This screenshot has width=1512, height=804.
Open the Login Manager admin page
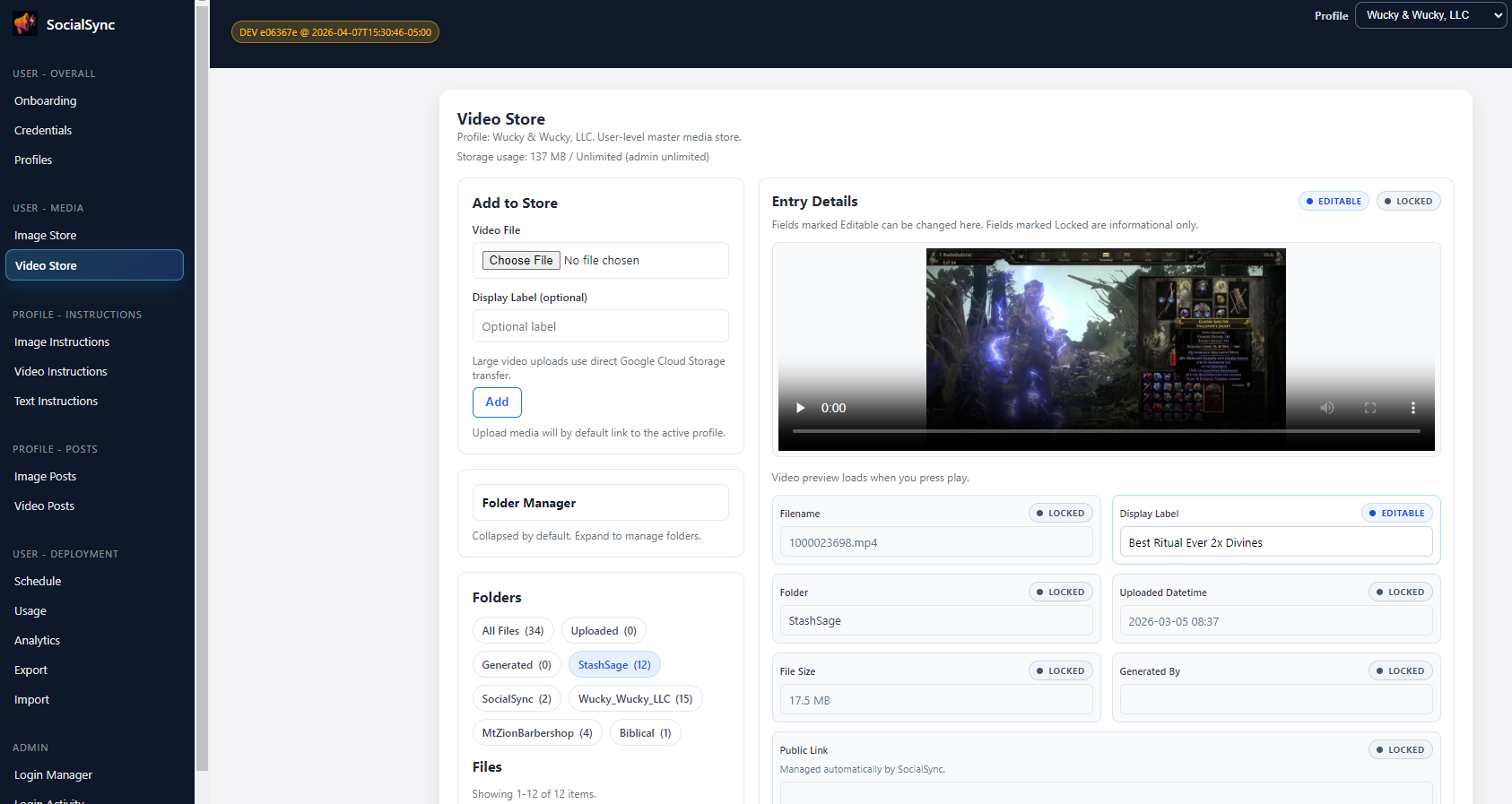(54, 775)
